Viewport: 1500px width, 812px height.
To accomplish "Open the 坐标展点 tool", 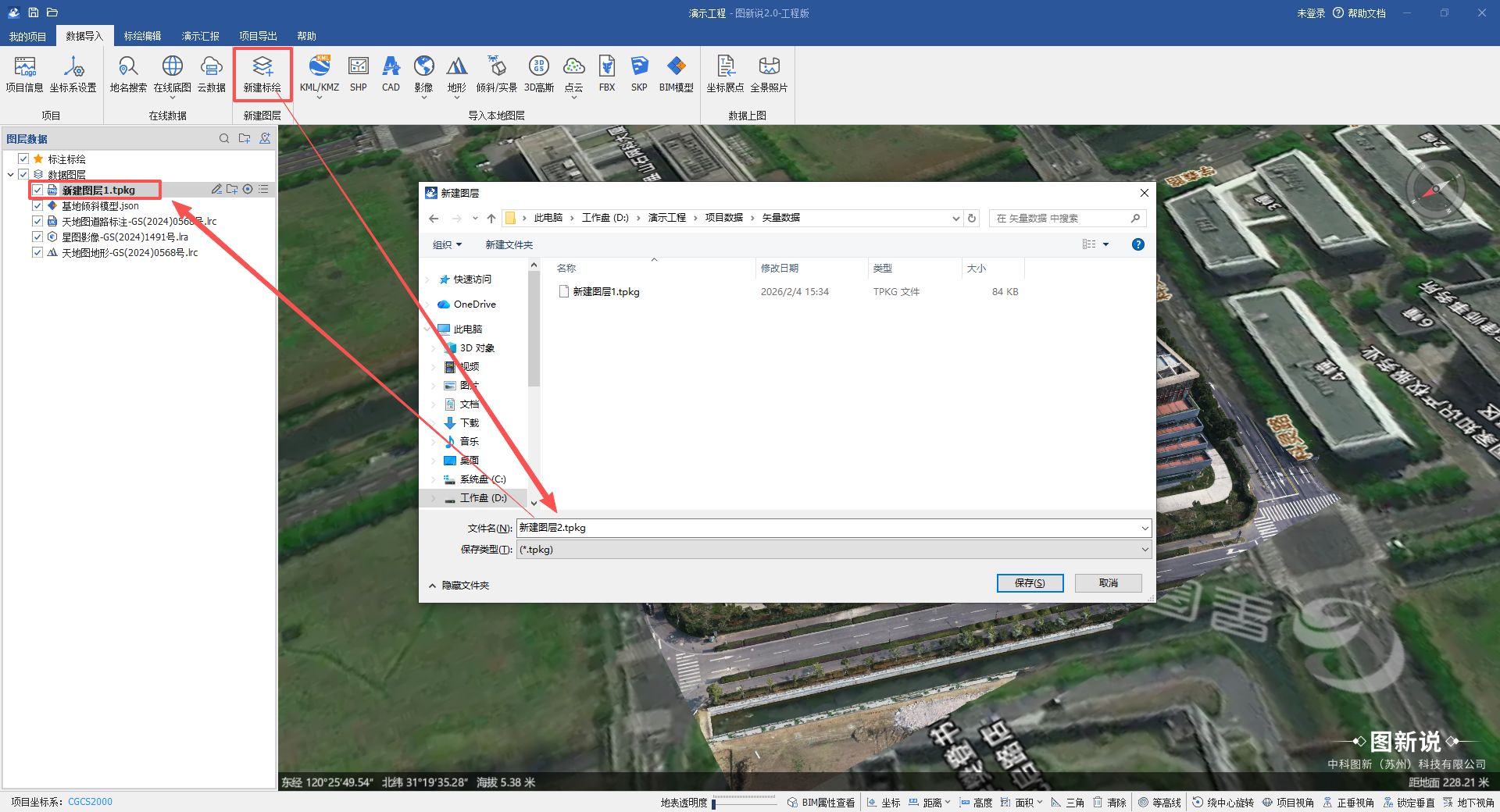I will 726,74.
